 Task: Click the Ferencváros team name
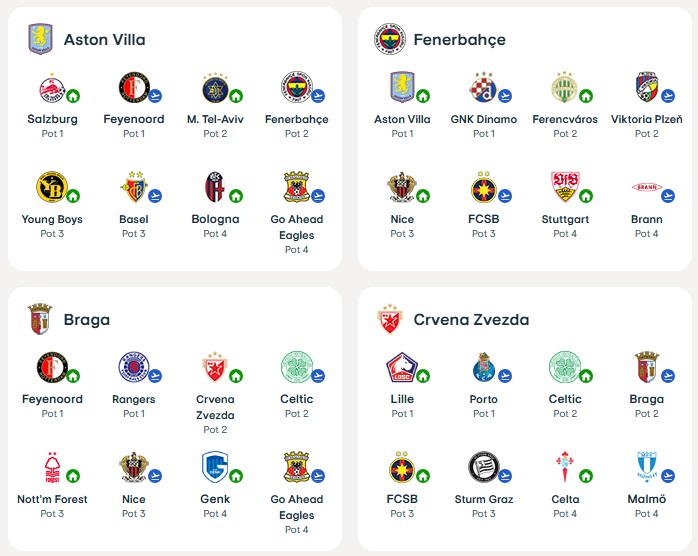pyautogui.click(x=565, y=119)
